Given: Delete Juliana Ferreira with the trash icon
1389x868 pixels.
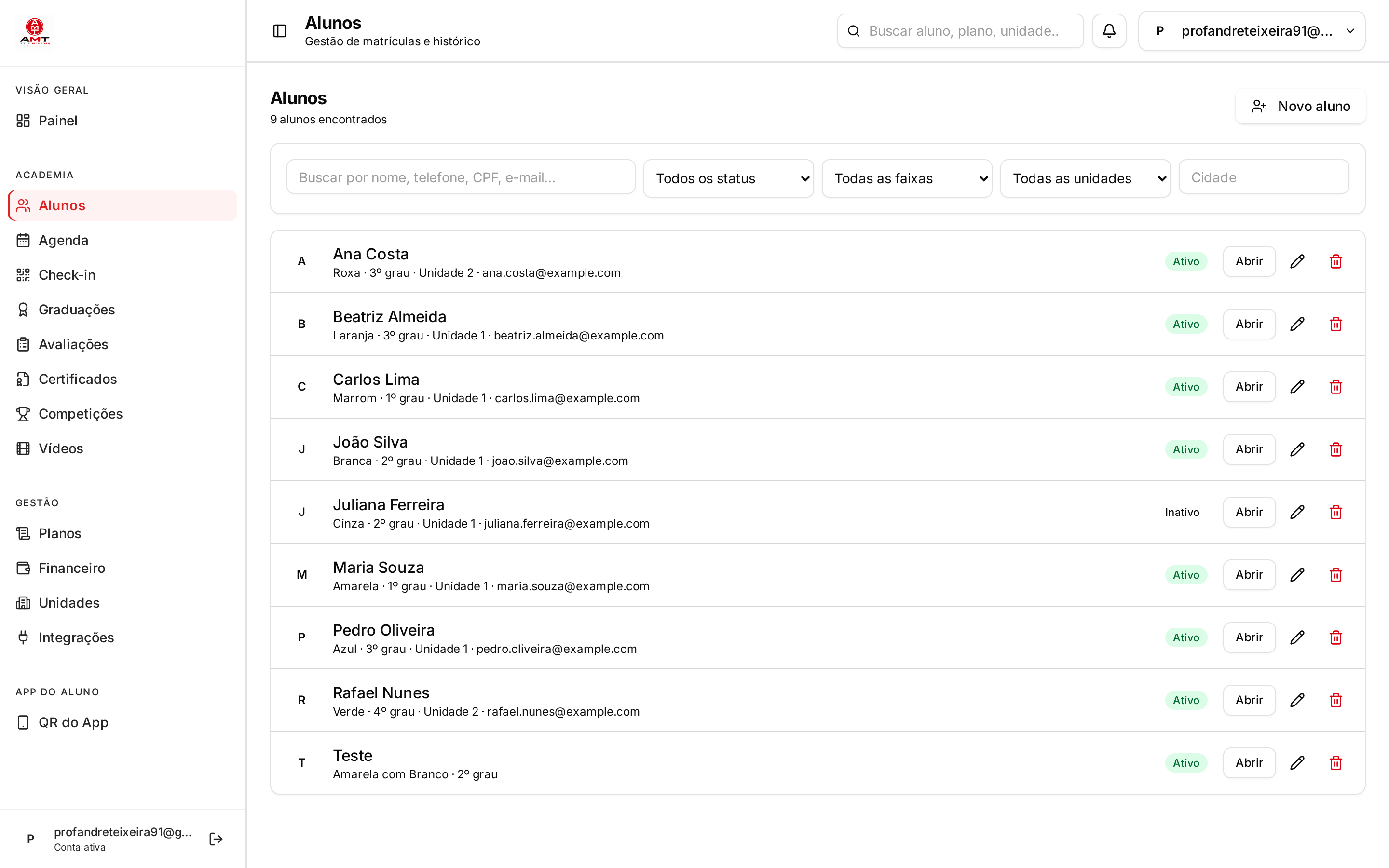Looking at the screenshot, I should coord(1335,512).
